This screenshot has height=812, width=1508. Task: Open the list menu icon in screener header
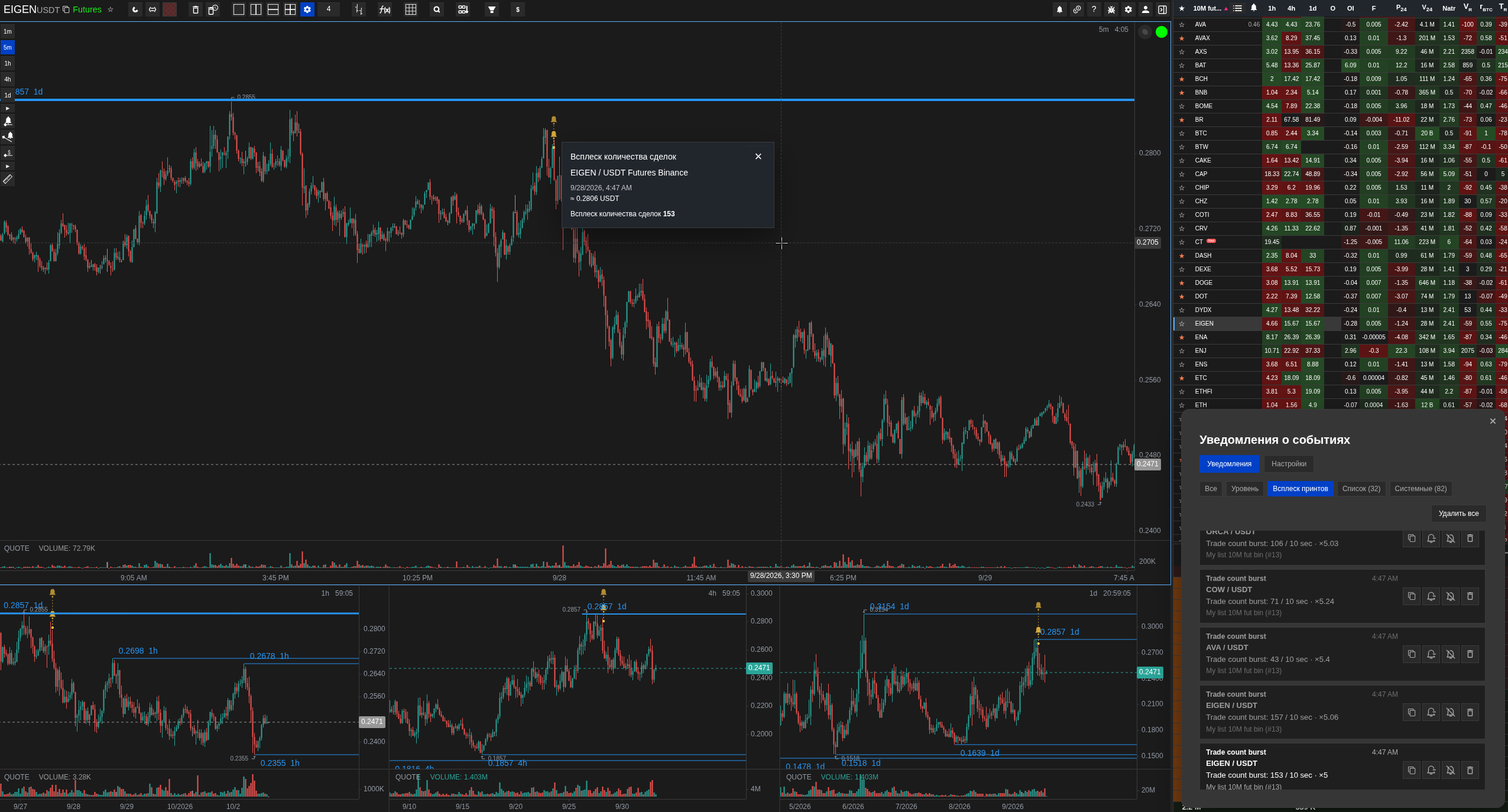(1237, 8)
